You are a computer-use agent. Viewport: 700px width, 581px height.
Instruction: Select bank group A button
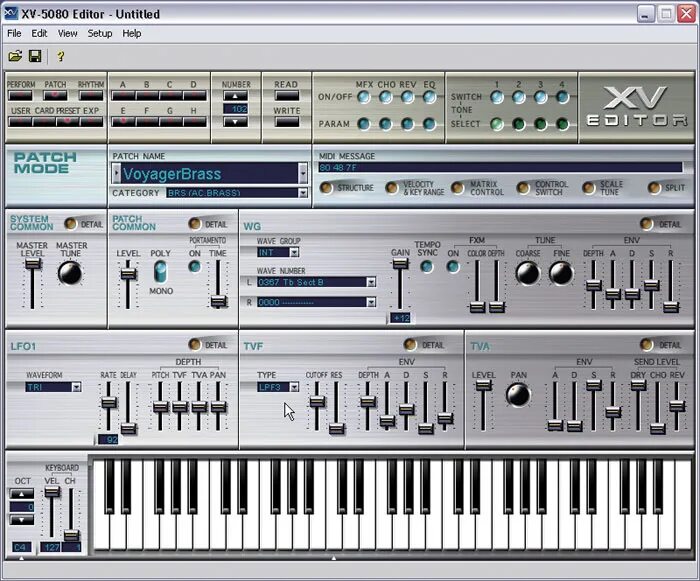pos(123,96)
